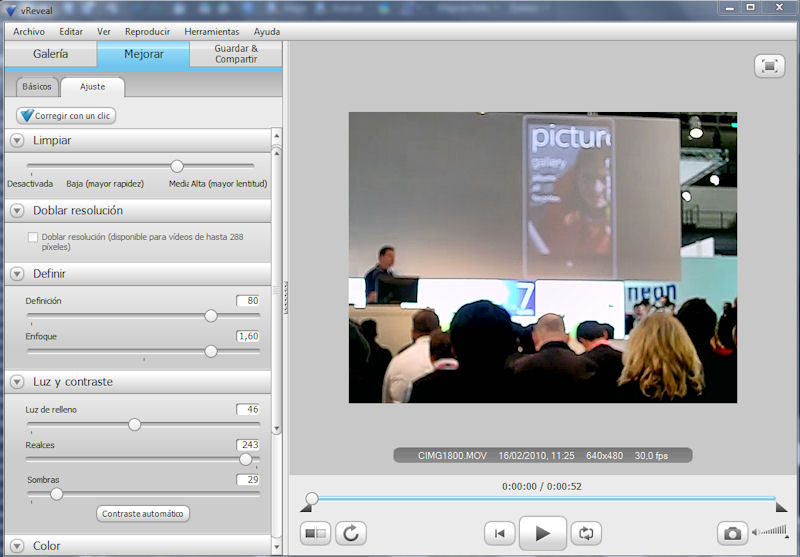Click the 16/02/2010, 11:25 date text

tap(536, 455)
